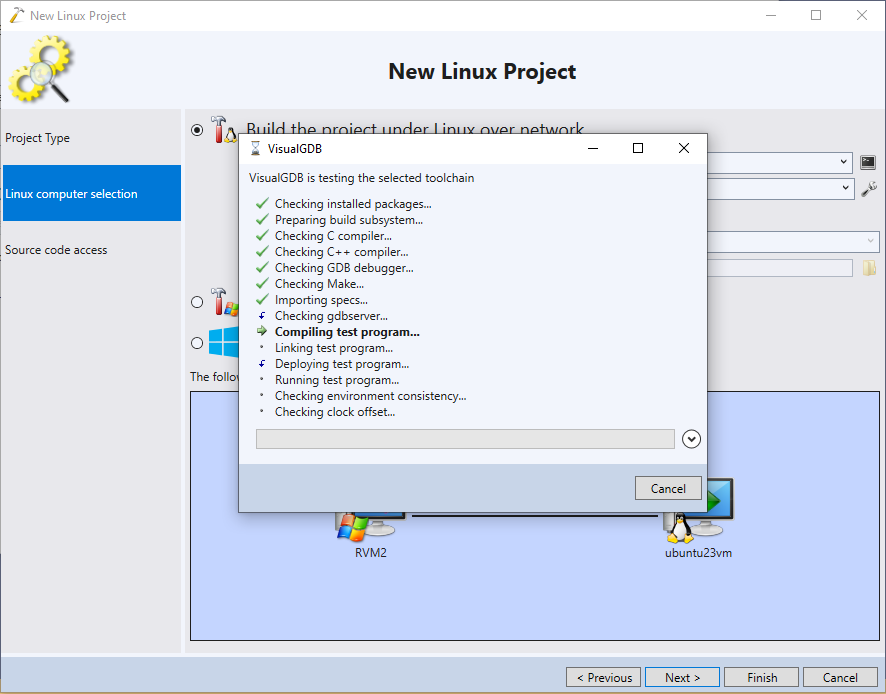Click the hammer and penguin build icon
The width and height of the screenshot is (886, 694).
(224, 130)
